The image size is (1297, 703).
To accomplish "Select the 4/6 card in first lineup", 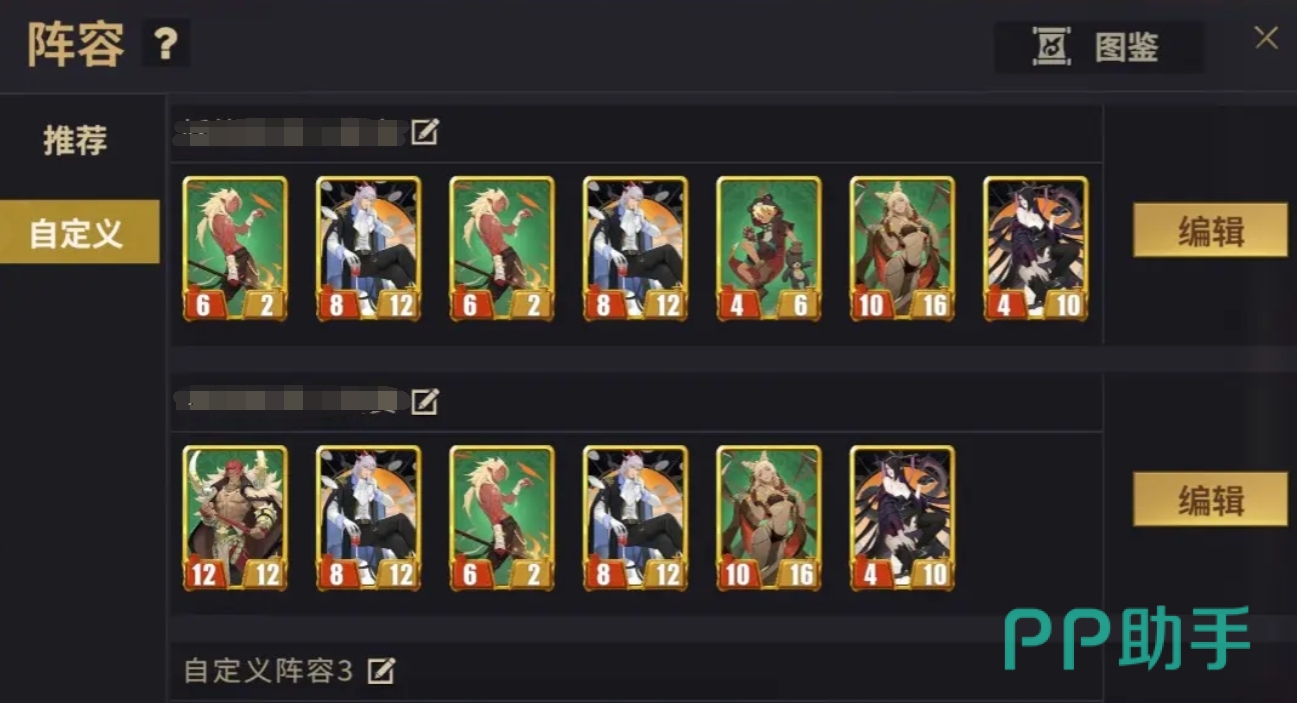I will pyautogui.click(x=769, y=249).
